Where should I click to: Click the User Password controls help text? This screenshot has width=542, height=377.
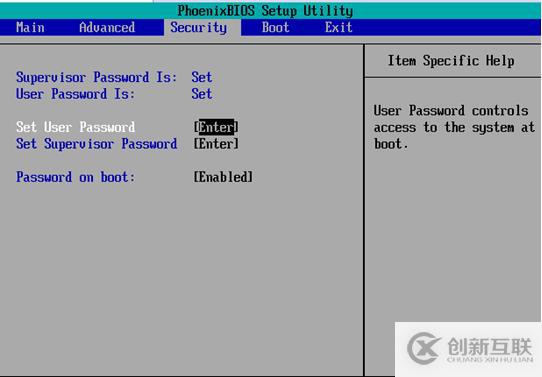coord(454,127)
